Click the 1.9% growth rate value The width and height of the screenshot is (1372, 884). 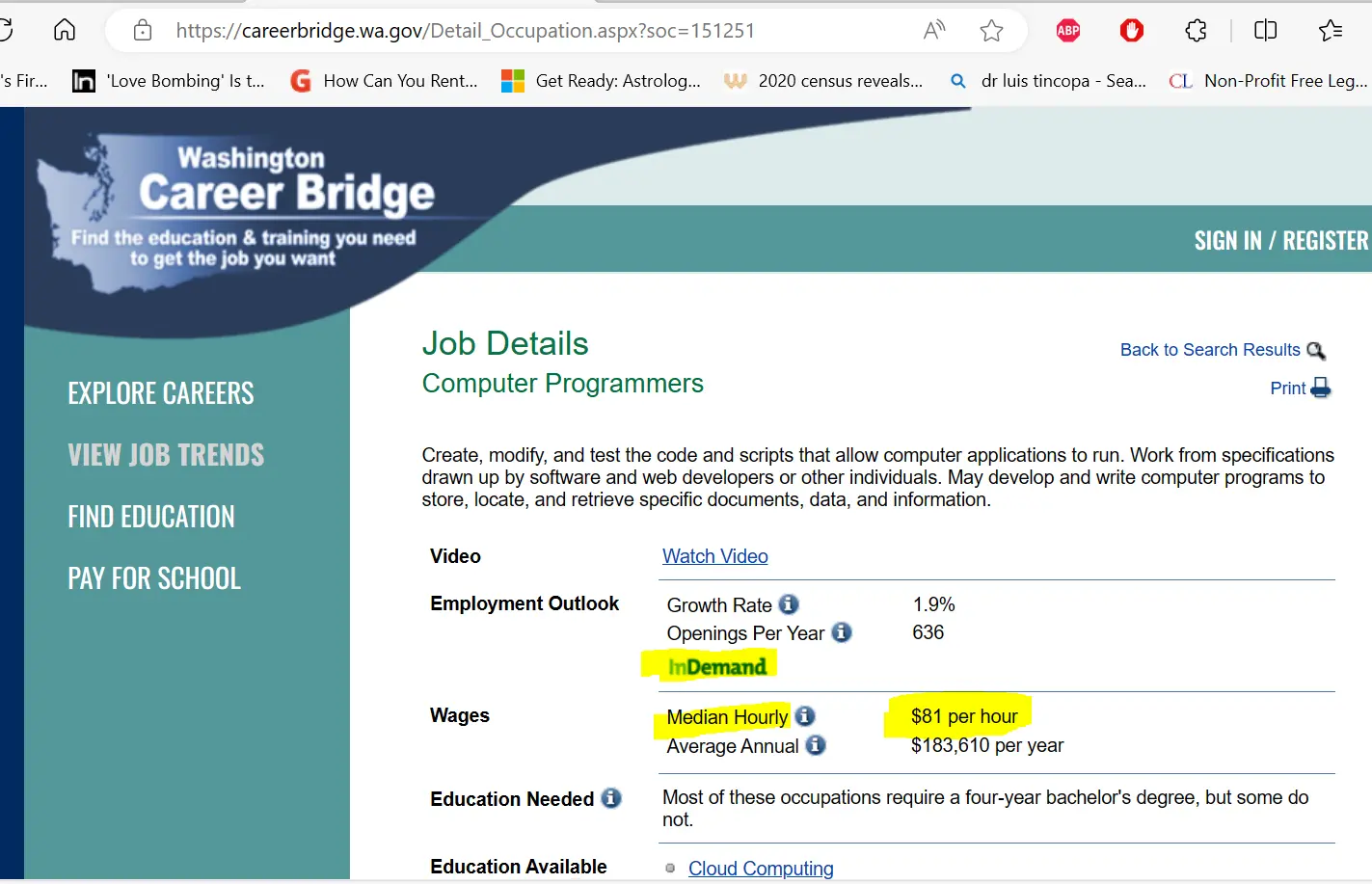point(934,604)
